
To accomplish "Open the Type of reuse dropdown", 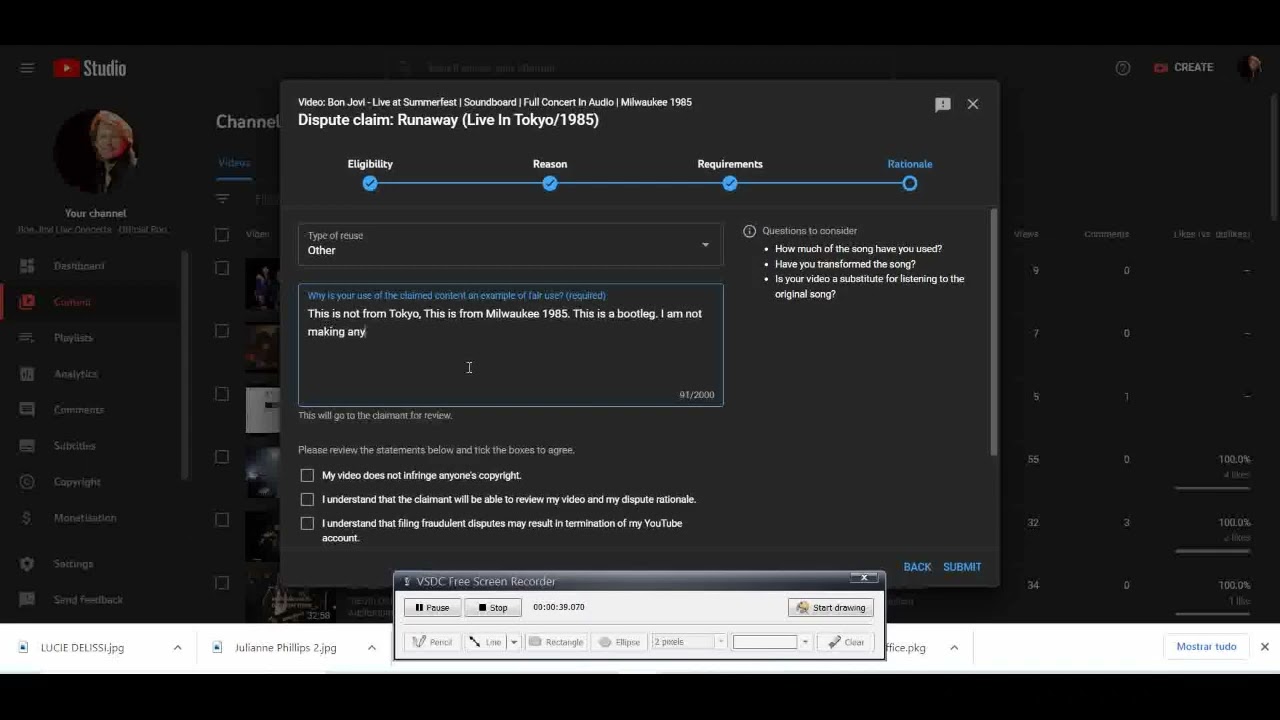I will [x=510, y=244].
